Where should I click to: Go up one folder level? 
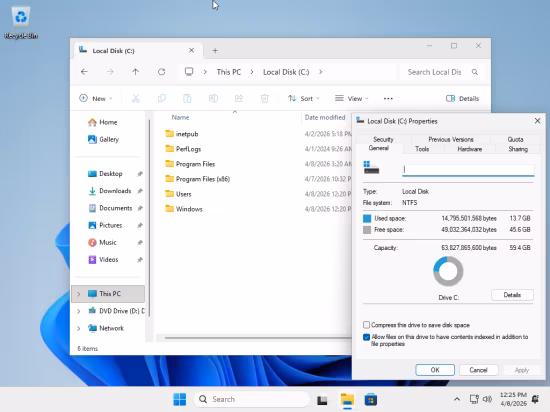click(x=135, y=72)
